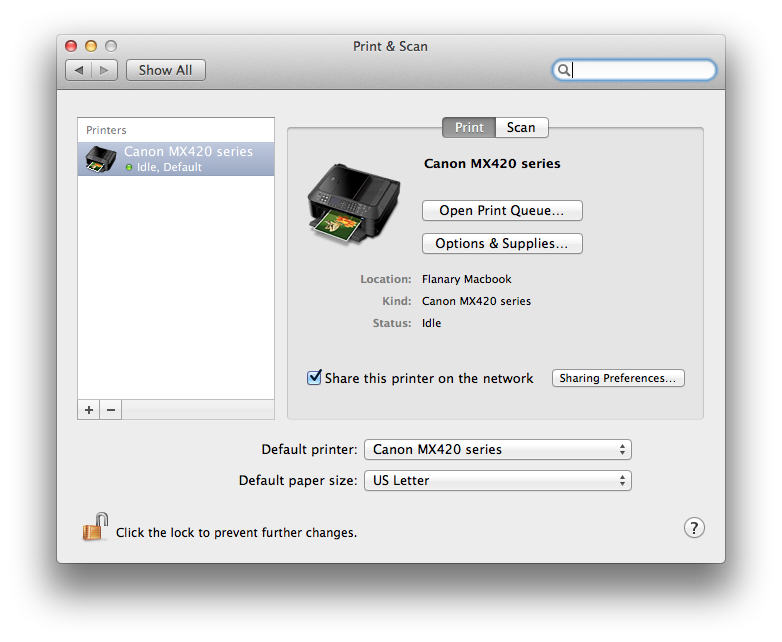Viewport: 782px width, 642px height.
Task: Click the Status value 'Idle'
Action: point(431,323)
